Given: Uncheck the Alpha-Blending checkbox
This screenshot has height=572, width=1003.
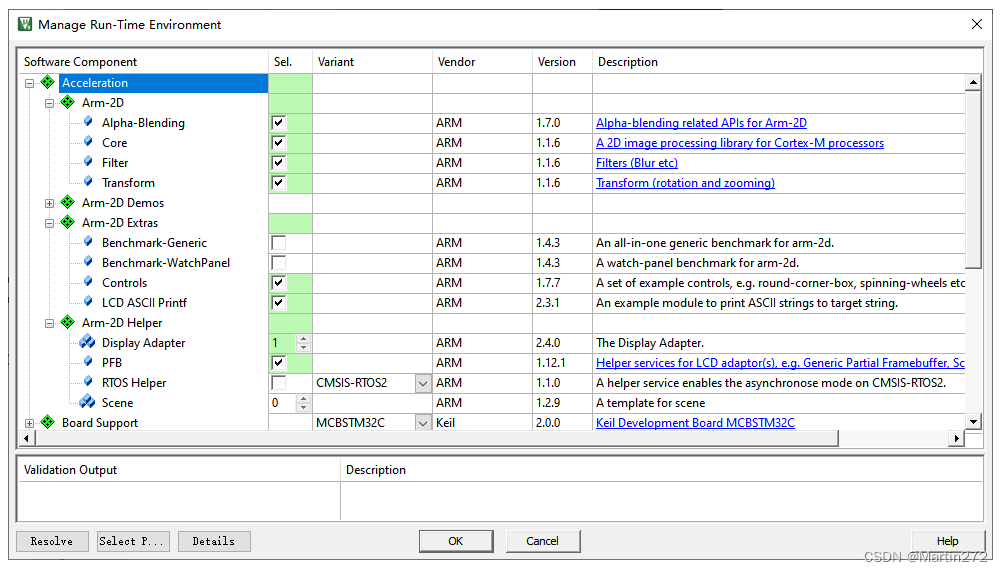Looking at the screenshot, I should tap(278, 123).
